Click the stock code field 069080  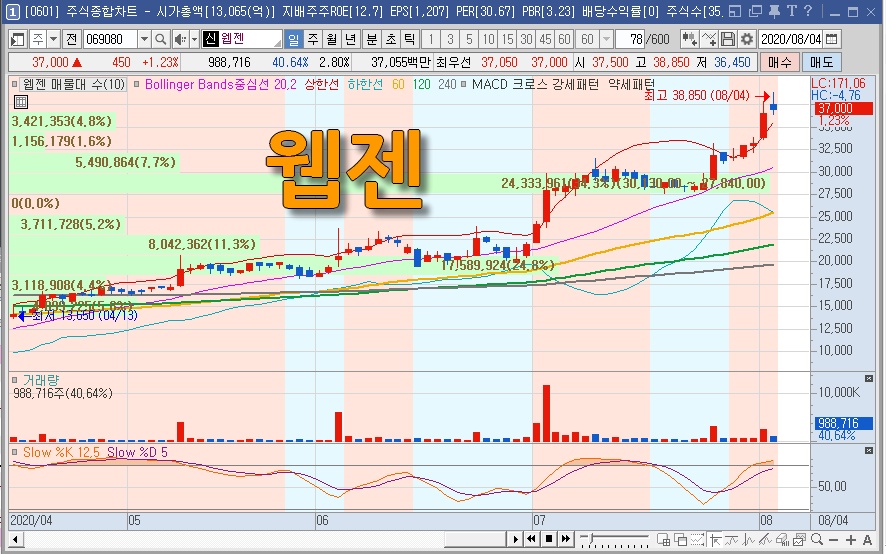[x=110, y=39]
